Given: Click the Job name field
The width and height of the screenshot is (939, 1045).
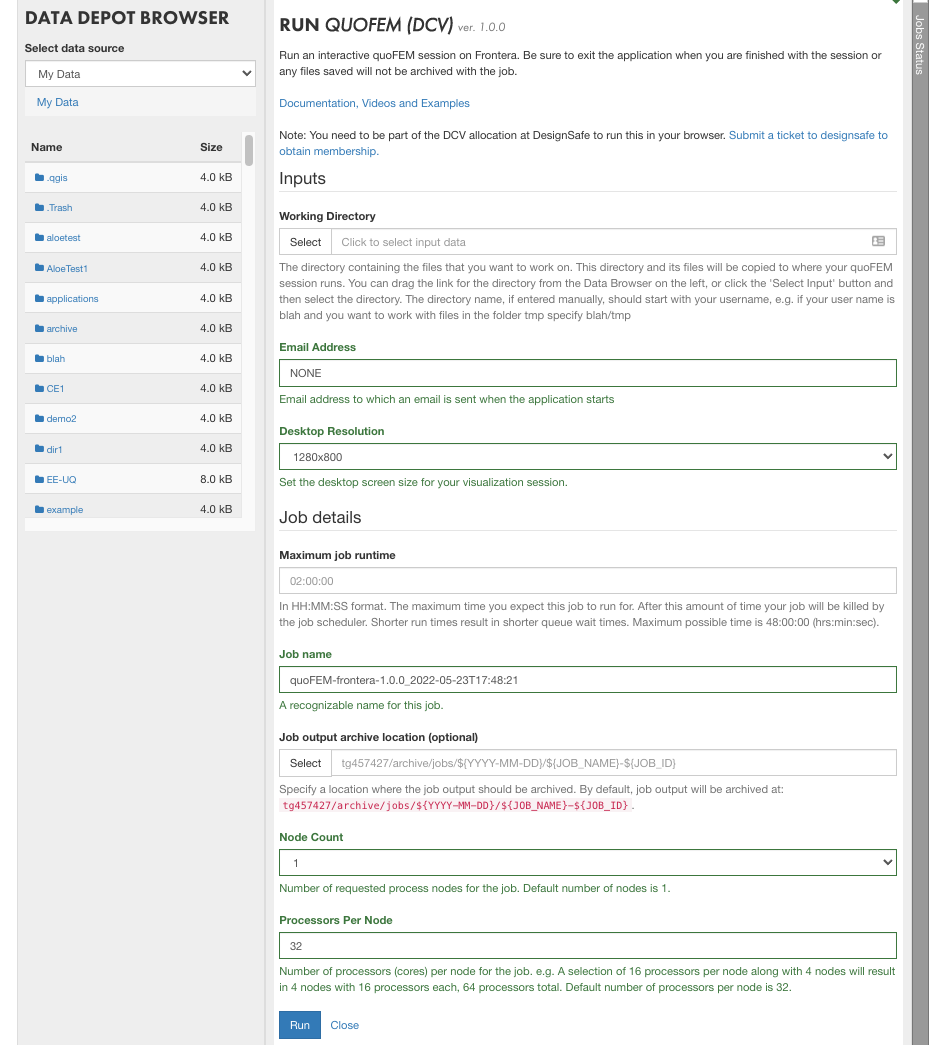Looking at the screenshot, I should [587, 680].
